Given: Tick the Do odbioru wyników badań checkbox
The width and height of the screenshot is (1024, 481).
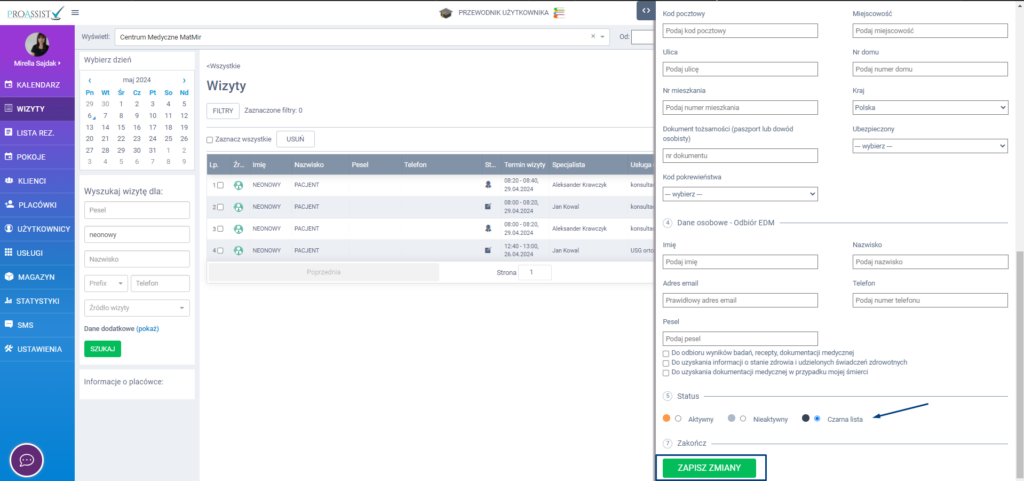Looking at the screenshot, I should (666, 353).
